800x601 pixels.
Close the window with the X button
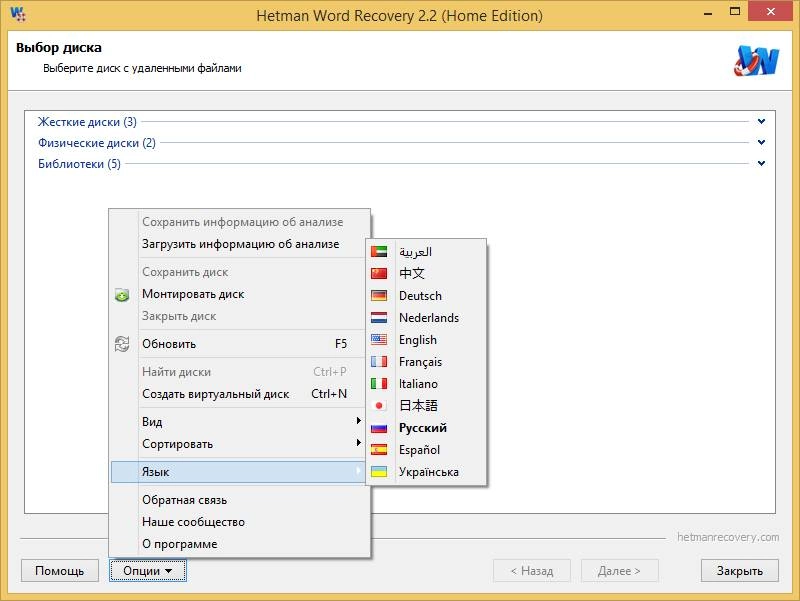pyautogui.click(x=770, y=11)
